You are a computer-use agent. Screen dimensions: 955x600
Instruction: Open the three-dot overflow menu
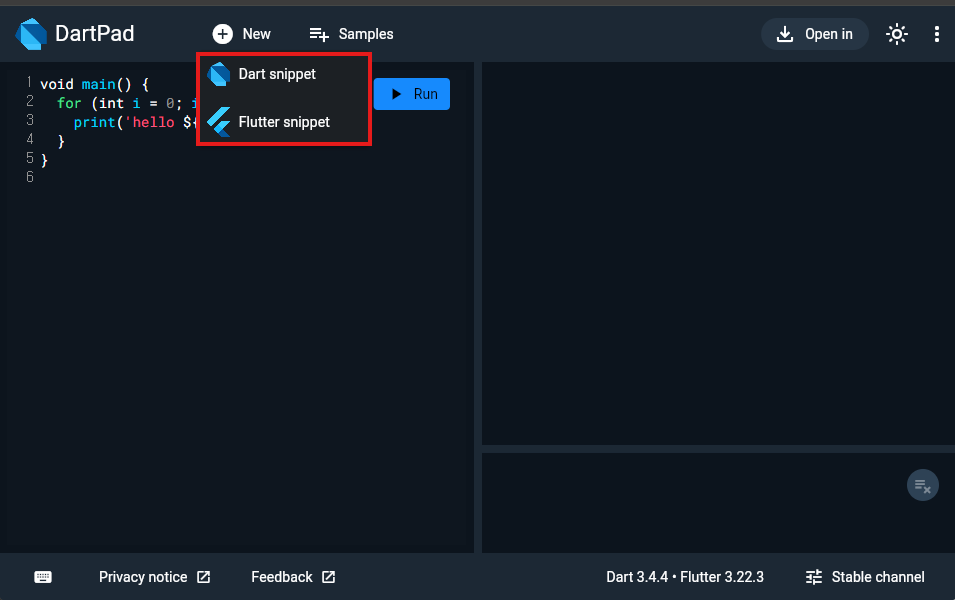pos(936,34)
